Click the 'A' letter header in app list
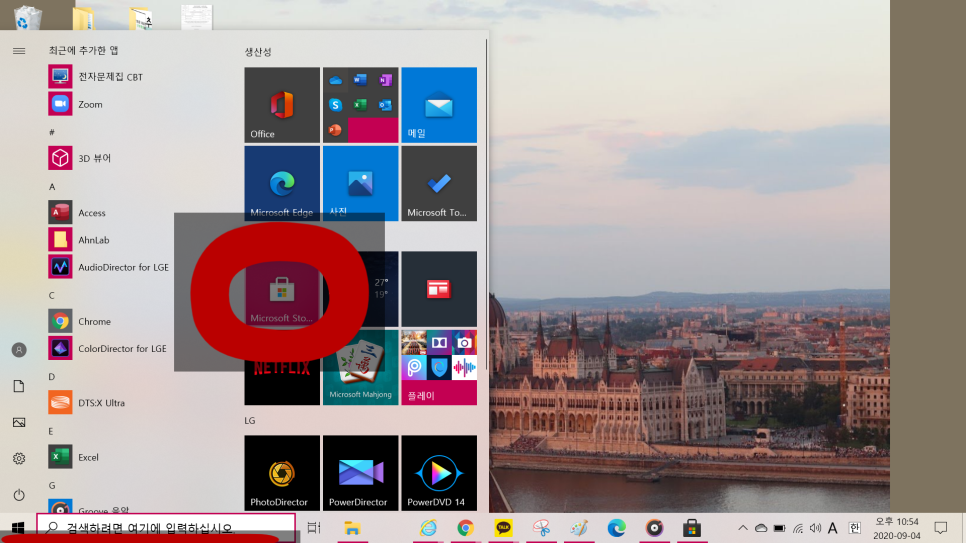 [52, 186]
